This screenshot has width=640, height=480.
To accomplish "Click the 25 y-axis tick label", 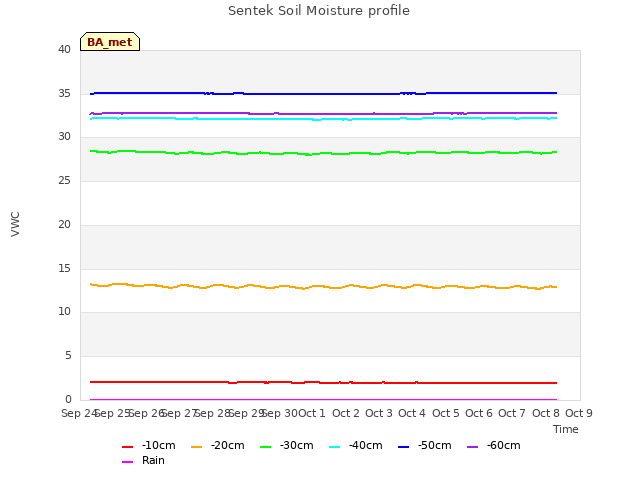I will (x=64, y=180).
